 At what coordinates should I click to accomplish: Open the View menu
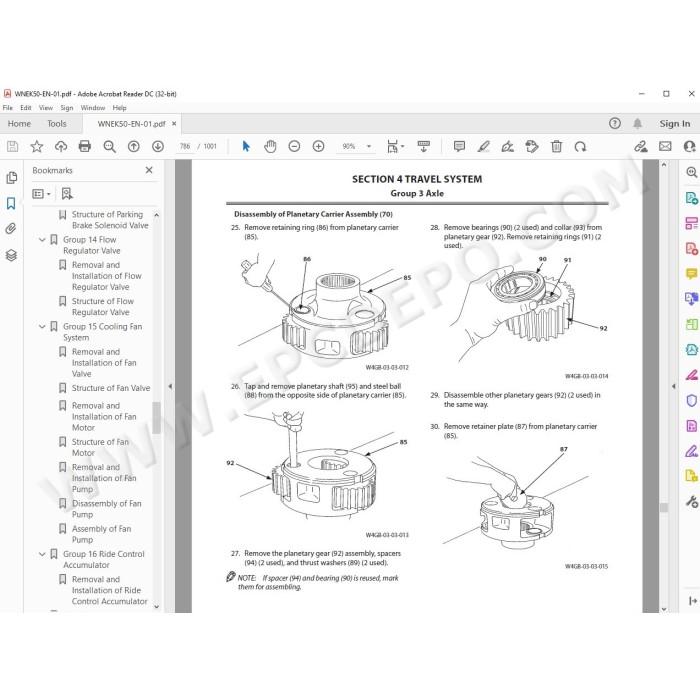pos(46,108)
